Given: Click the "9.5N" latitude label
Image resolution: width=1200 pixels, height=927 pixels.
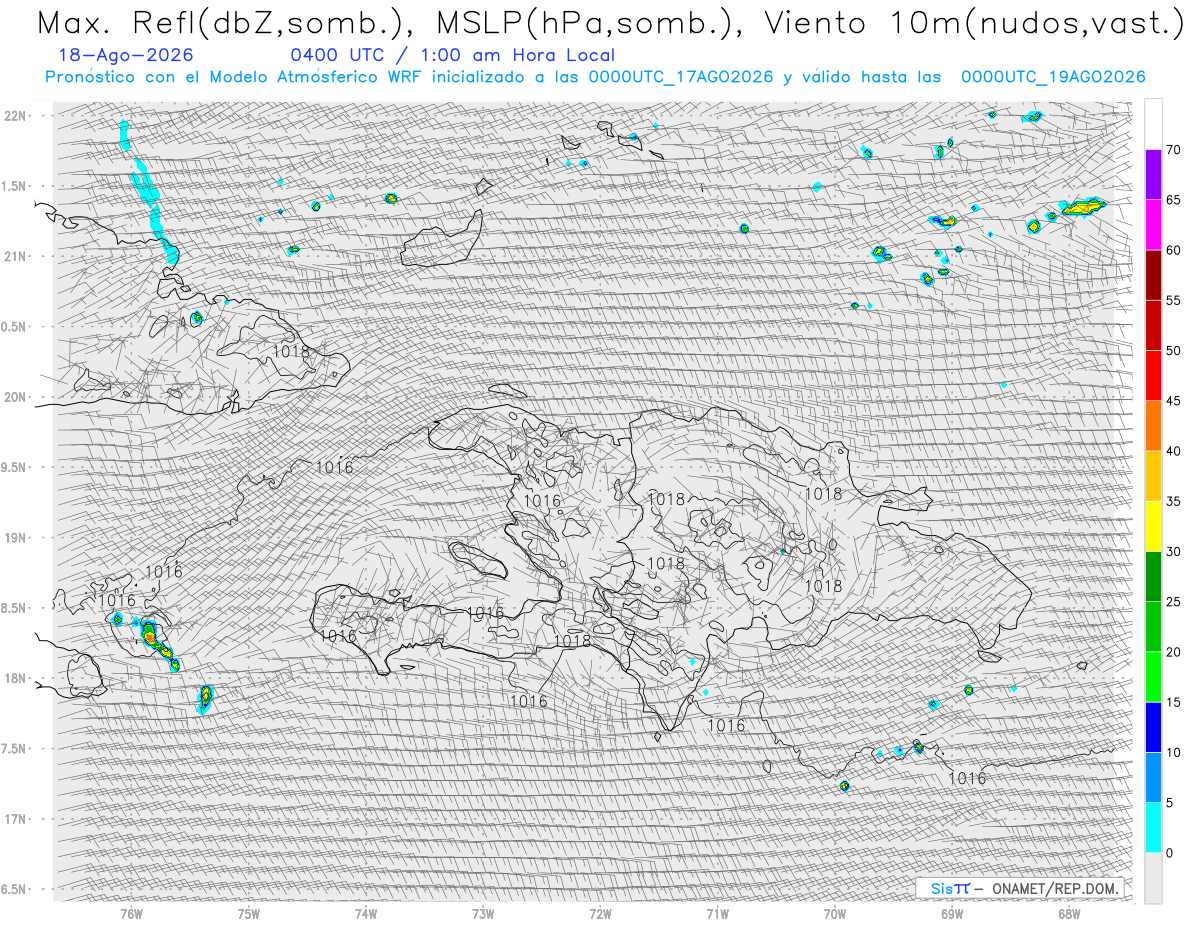Looking at the screenshot, I should point(13,467).
